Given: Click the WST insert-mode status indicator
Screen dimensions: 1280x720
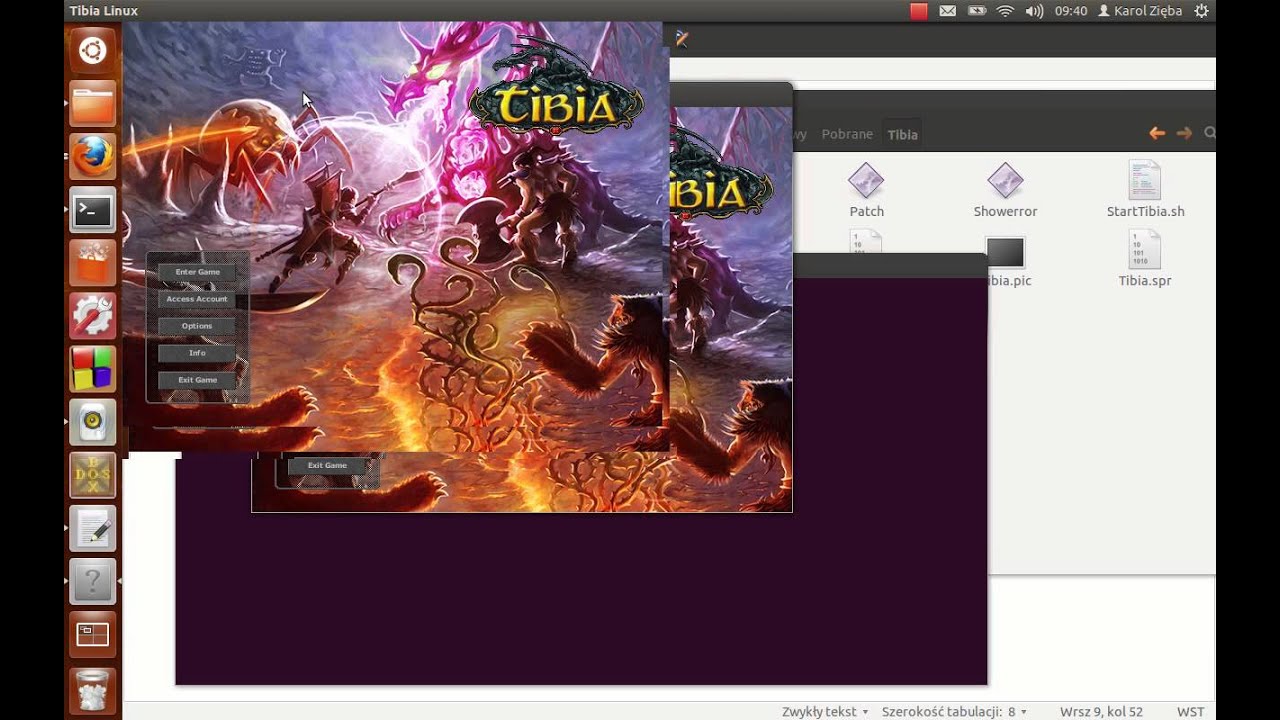Looking at the screenshot, I should click(x=1190, y=712).
